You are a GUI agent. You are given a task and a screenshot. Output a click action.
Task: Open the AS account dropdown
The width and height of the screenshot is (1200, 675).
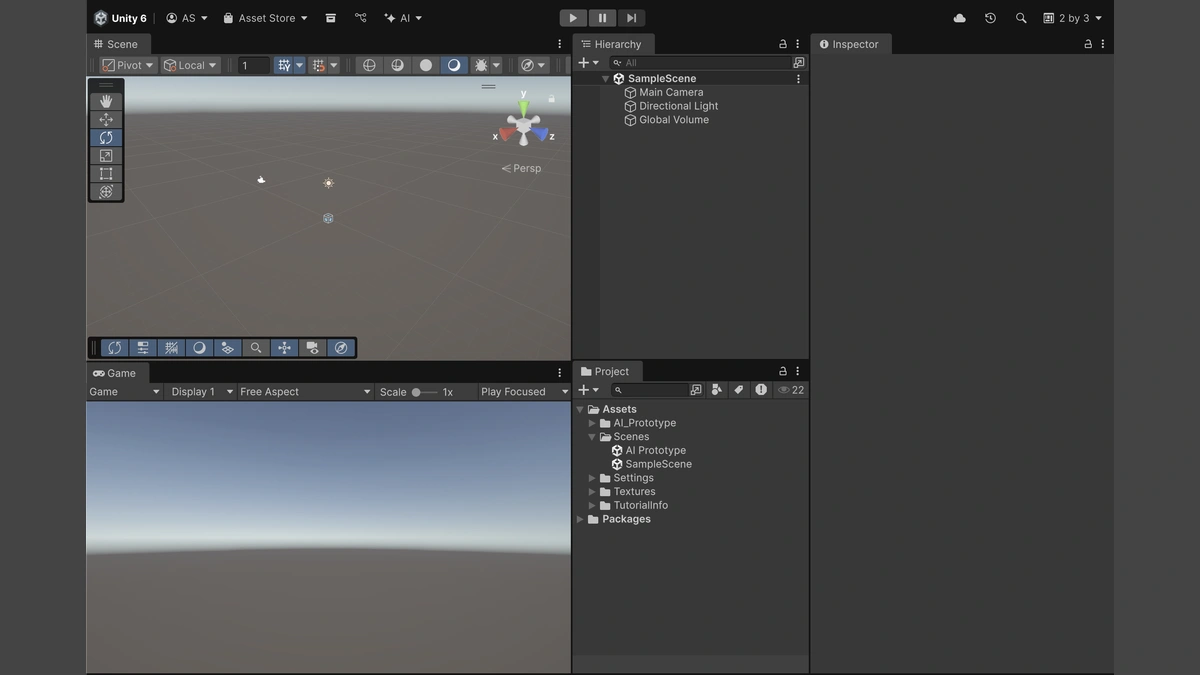point(187,18)
